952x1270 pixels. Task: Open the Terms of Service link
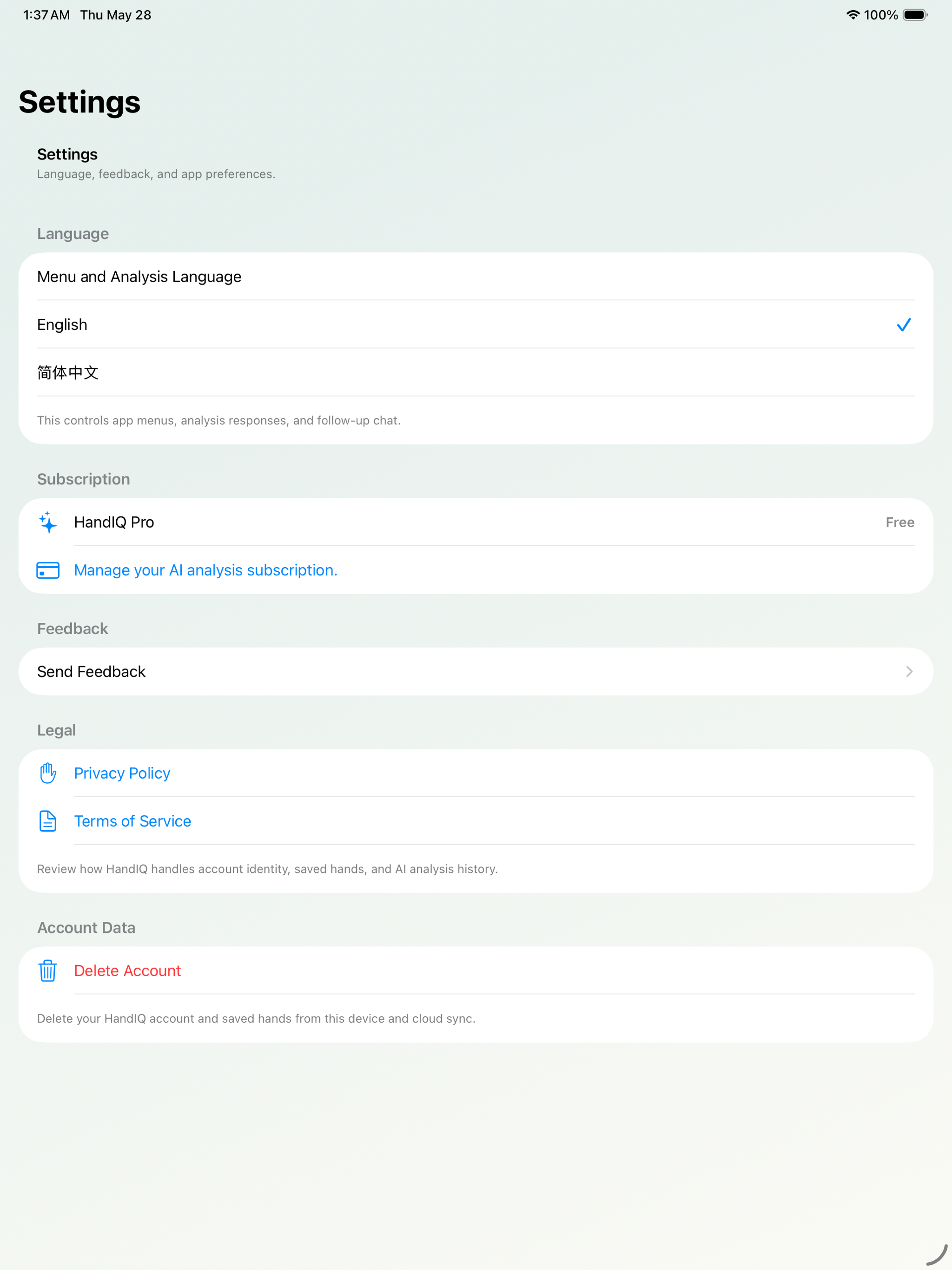(132, 821)
